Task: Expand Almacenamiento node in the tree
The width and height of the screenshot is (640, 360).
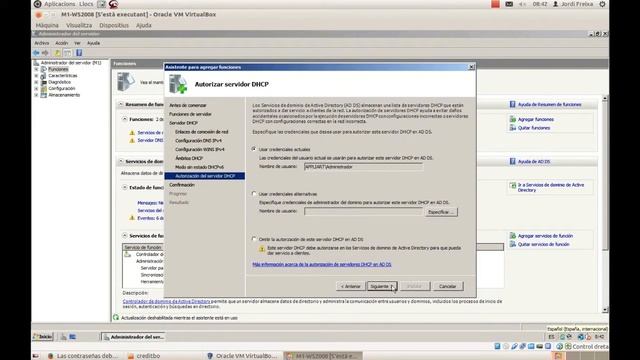Action: pyautogui.click(x=36, y=95)
